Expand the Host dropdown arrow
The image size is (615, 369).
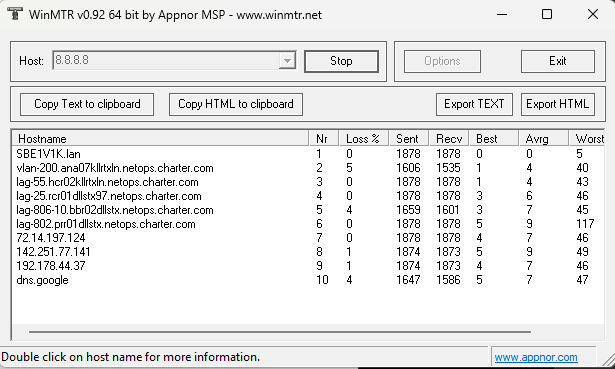tap(287, 61)
